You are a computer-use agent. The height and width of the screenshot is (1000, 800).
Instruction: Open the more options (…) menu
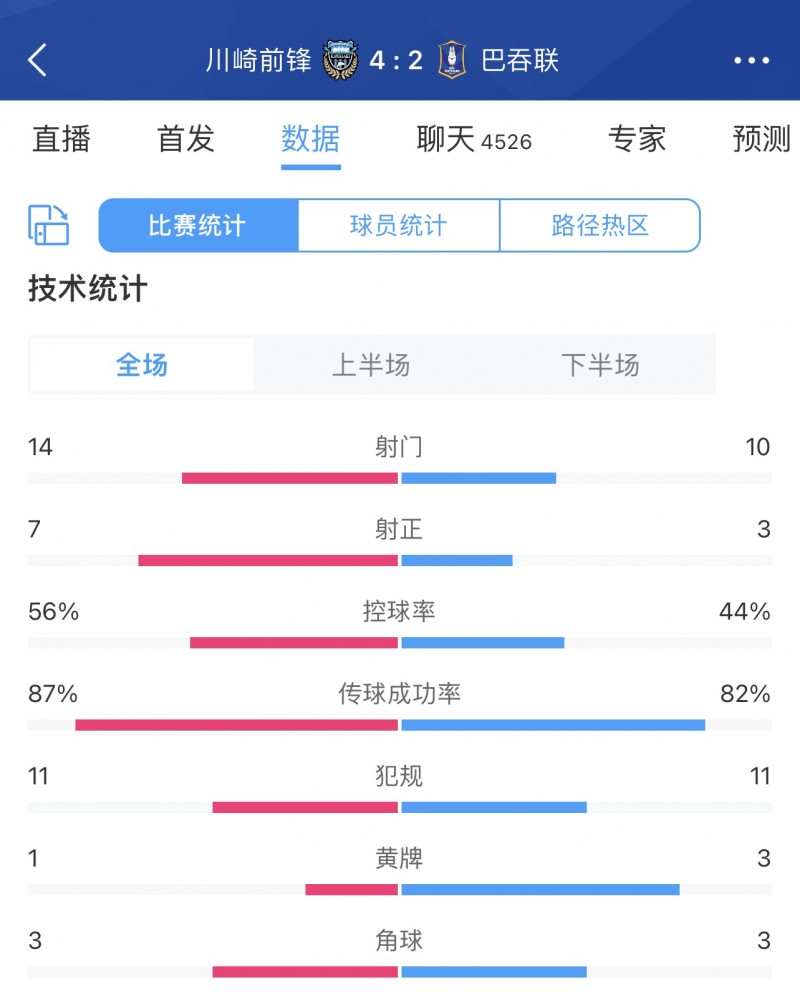pyautogui.click(x=753, y=61)
